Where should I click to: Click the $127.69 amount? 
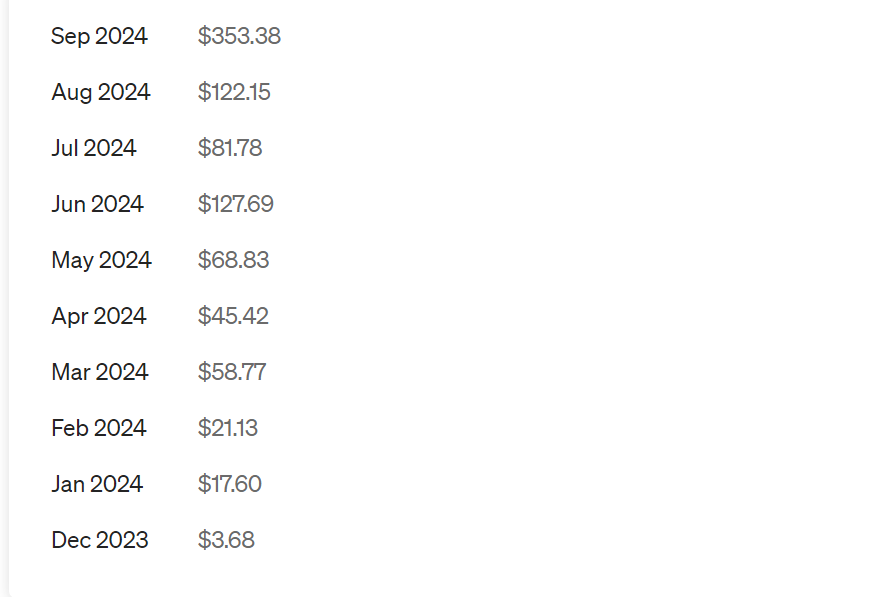[235, 204]
